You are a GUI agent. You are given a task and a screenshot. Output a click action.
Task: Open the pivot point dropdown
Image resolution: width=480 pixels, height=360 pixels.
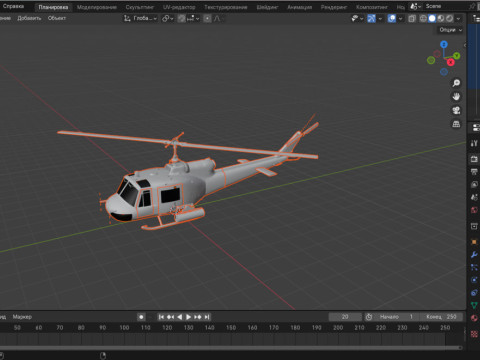click(168, 19)
